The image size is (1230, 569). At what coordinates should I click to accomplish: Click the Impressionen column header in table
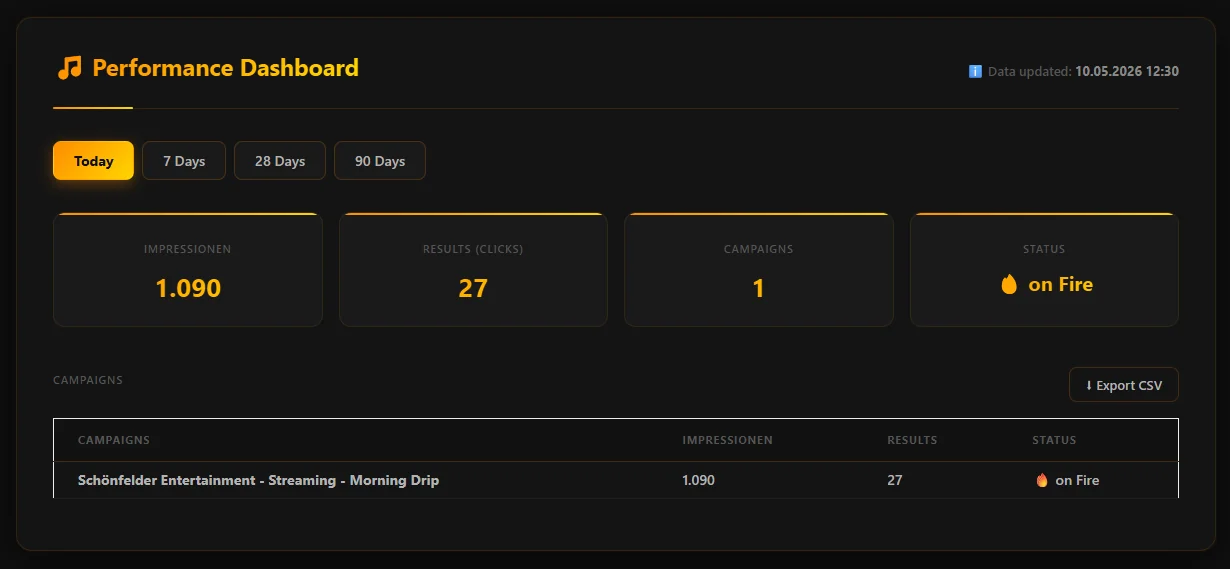tap(727, 440)
